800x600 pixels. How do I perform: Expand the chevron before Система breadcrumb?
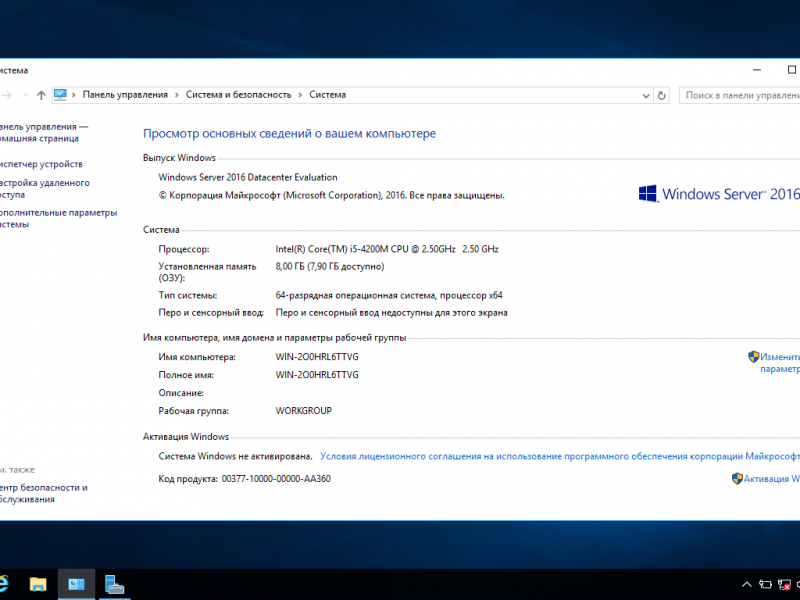pos(300,95)
